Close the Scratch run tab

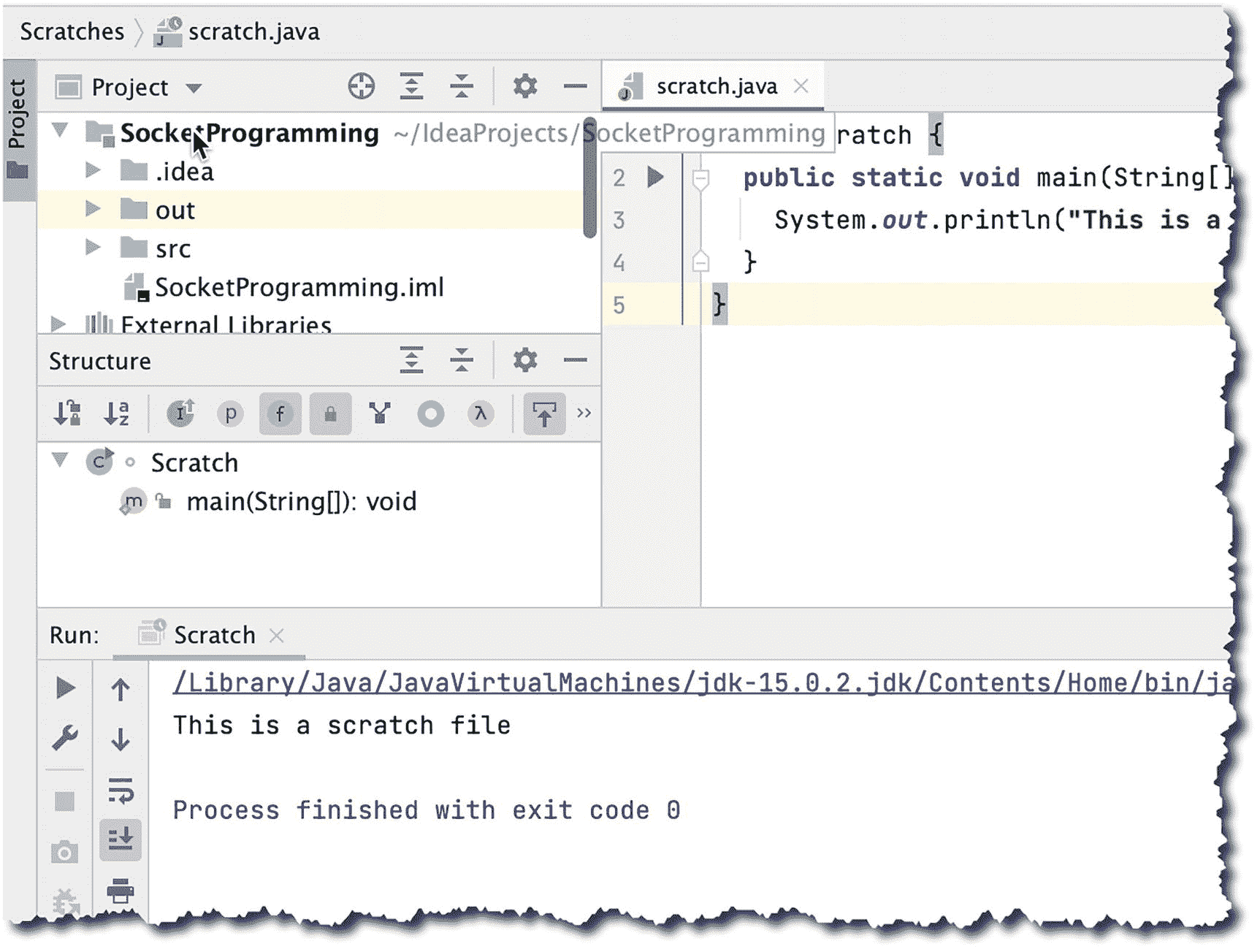(x=276, y=636)
